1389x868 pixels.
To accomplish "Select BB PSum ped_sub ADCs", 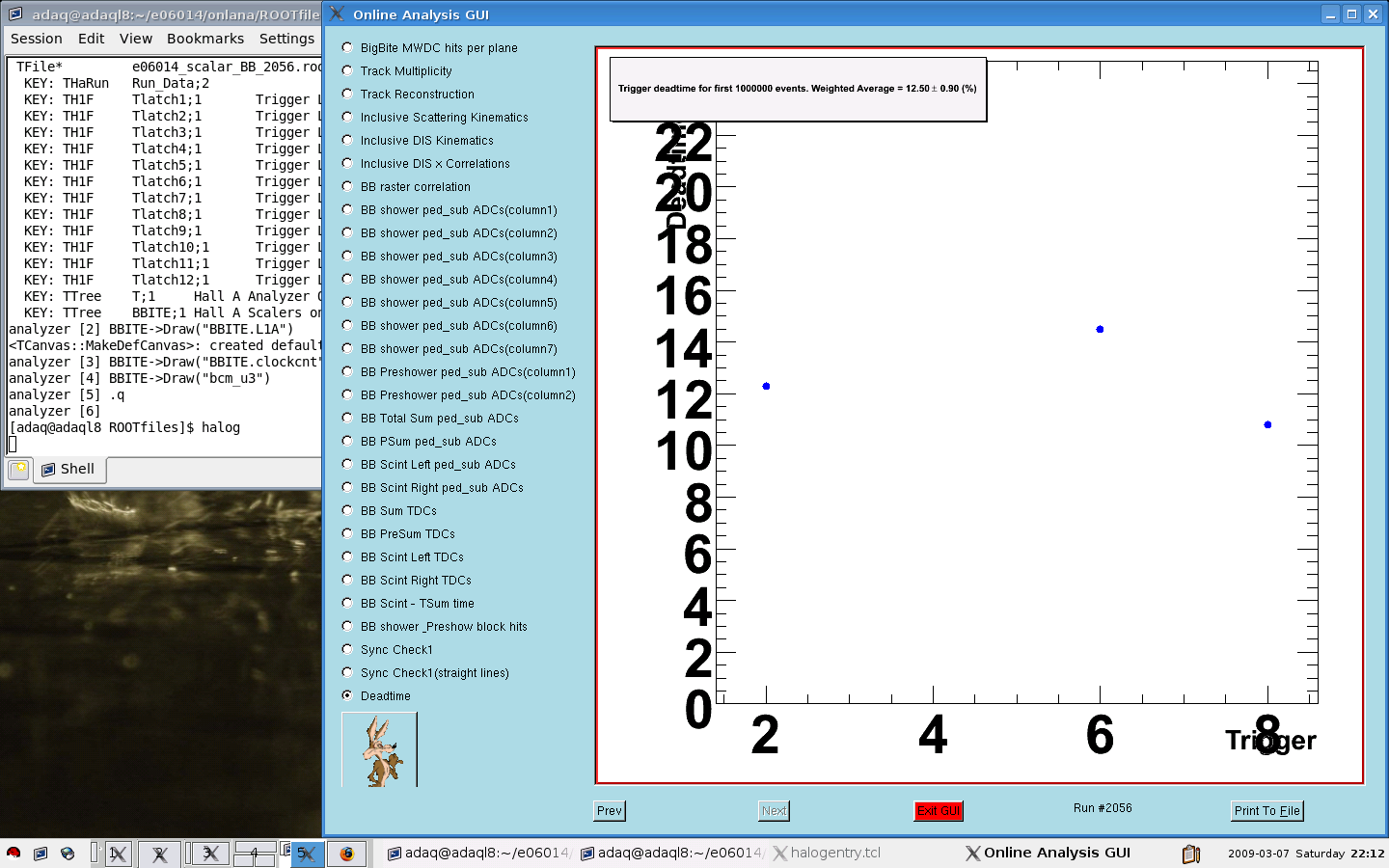I will tap(420, 441).
